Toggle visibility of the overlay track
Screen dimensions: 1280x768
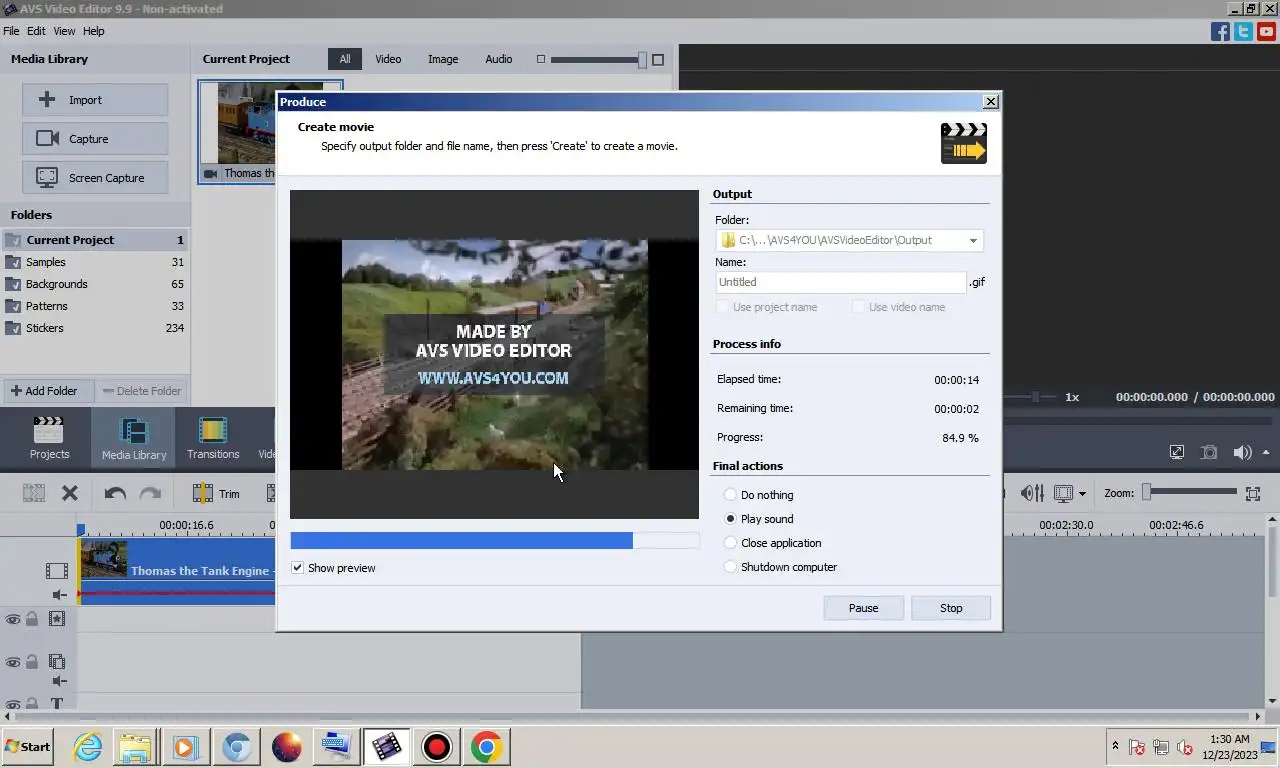pos(13,661)
